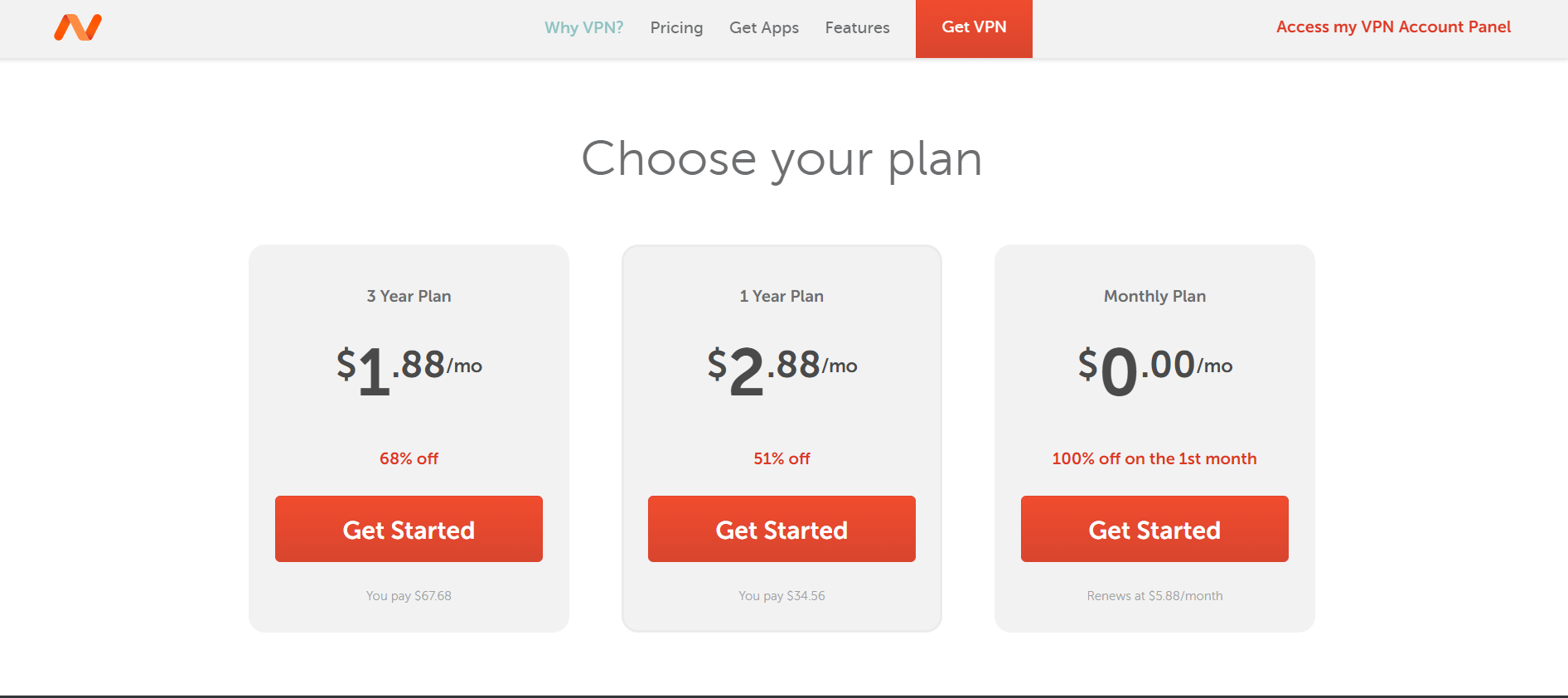Select the Monthly Plan title
This screenshot has height=698, width=1568.
coord(1154,296)
